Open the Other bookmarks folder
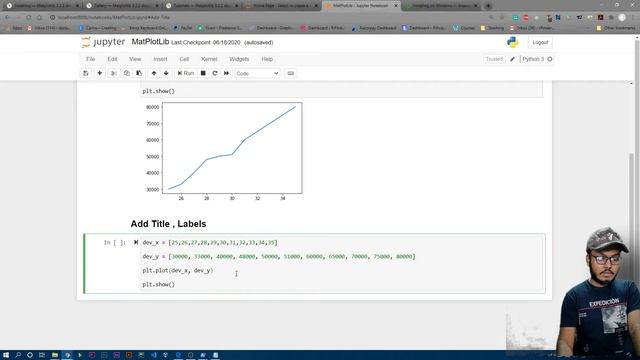The height and width of the screenshot is (360, 640). click(x=616, y=28)
